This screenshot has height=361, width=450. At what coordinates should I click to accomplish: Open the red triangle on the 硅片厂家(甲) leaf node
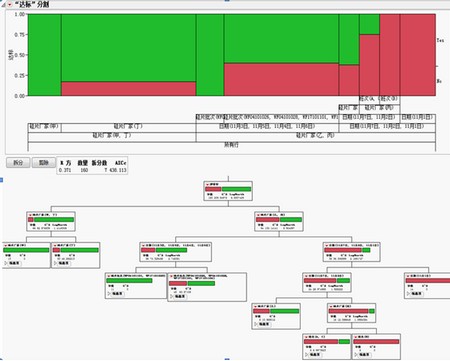point(6,245)
